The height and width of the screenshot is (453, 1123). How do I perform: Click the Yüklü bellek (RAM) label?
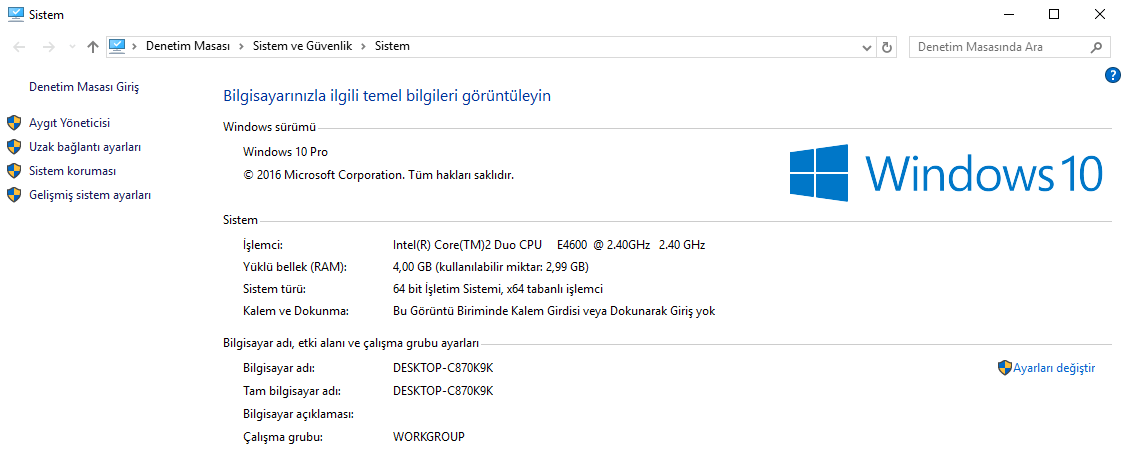295,267
